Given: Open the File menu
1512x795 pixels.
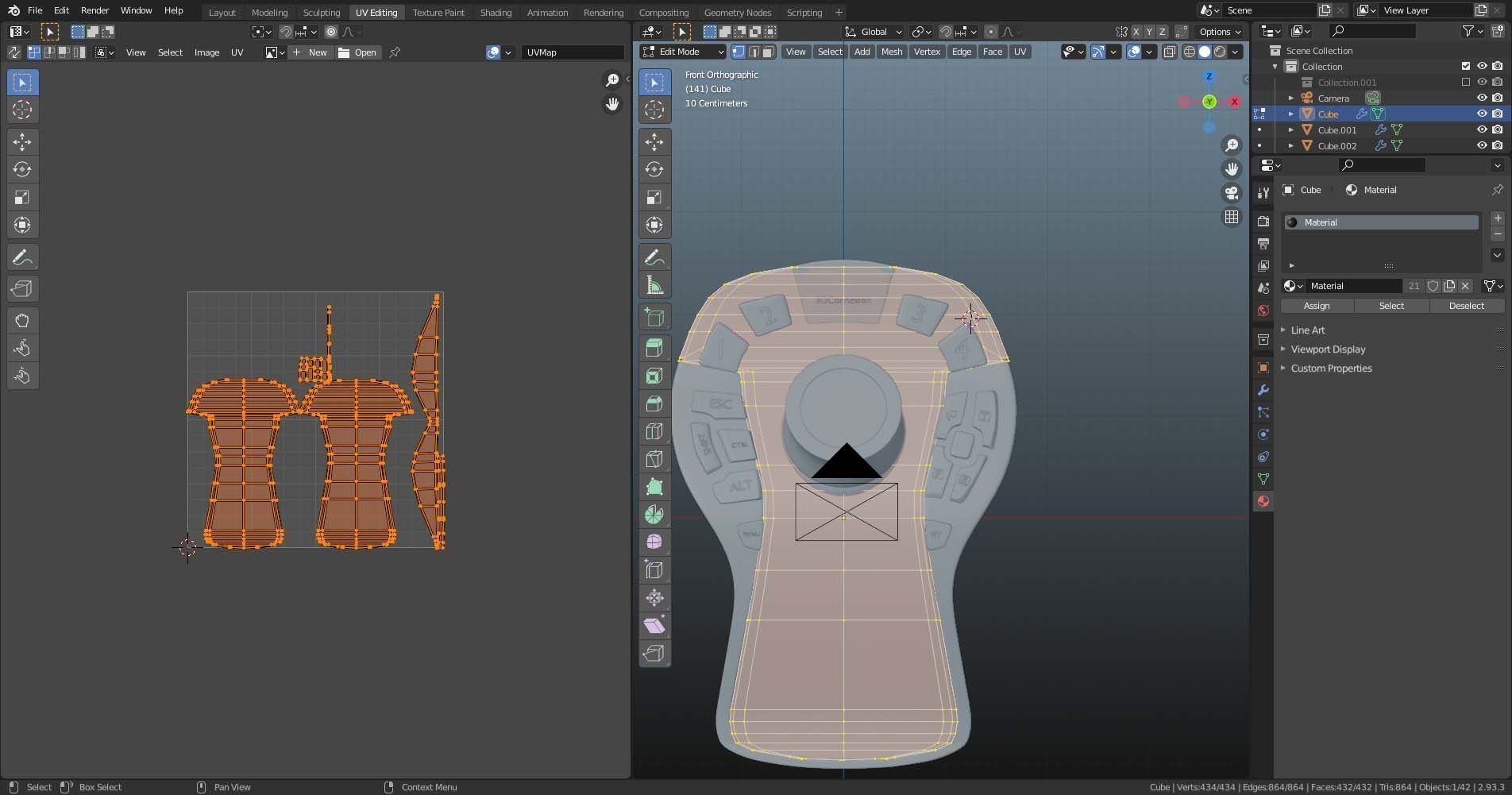Looking at the screenshot, I should pyautogui.click(x=35, y=10).
